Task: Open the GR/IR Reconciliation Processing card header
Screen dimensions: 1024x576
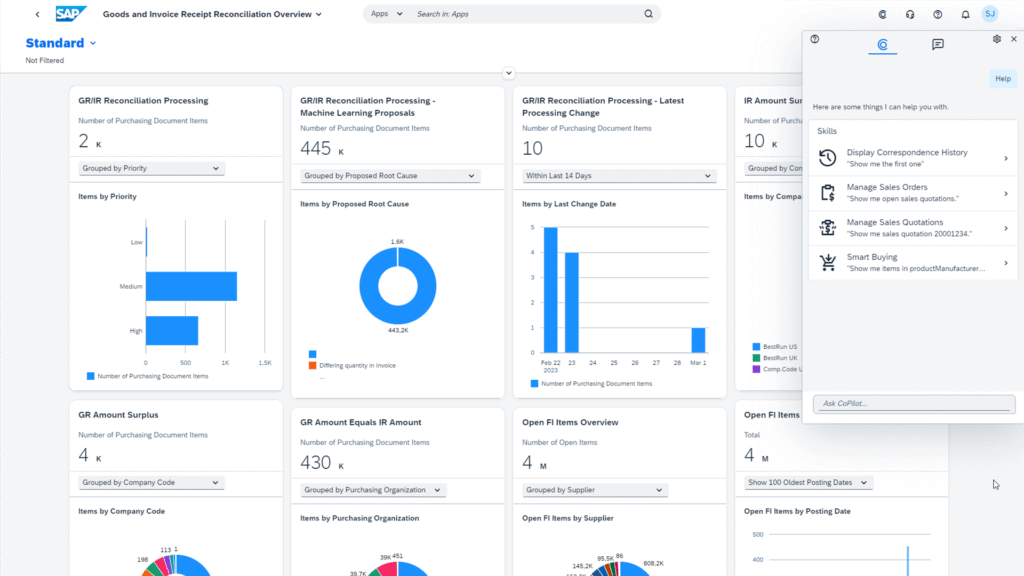Action: (176, 121)
